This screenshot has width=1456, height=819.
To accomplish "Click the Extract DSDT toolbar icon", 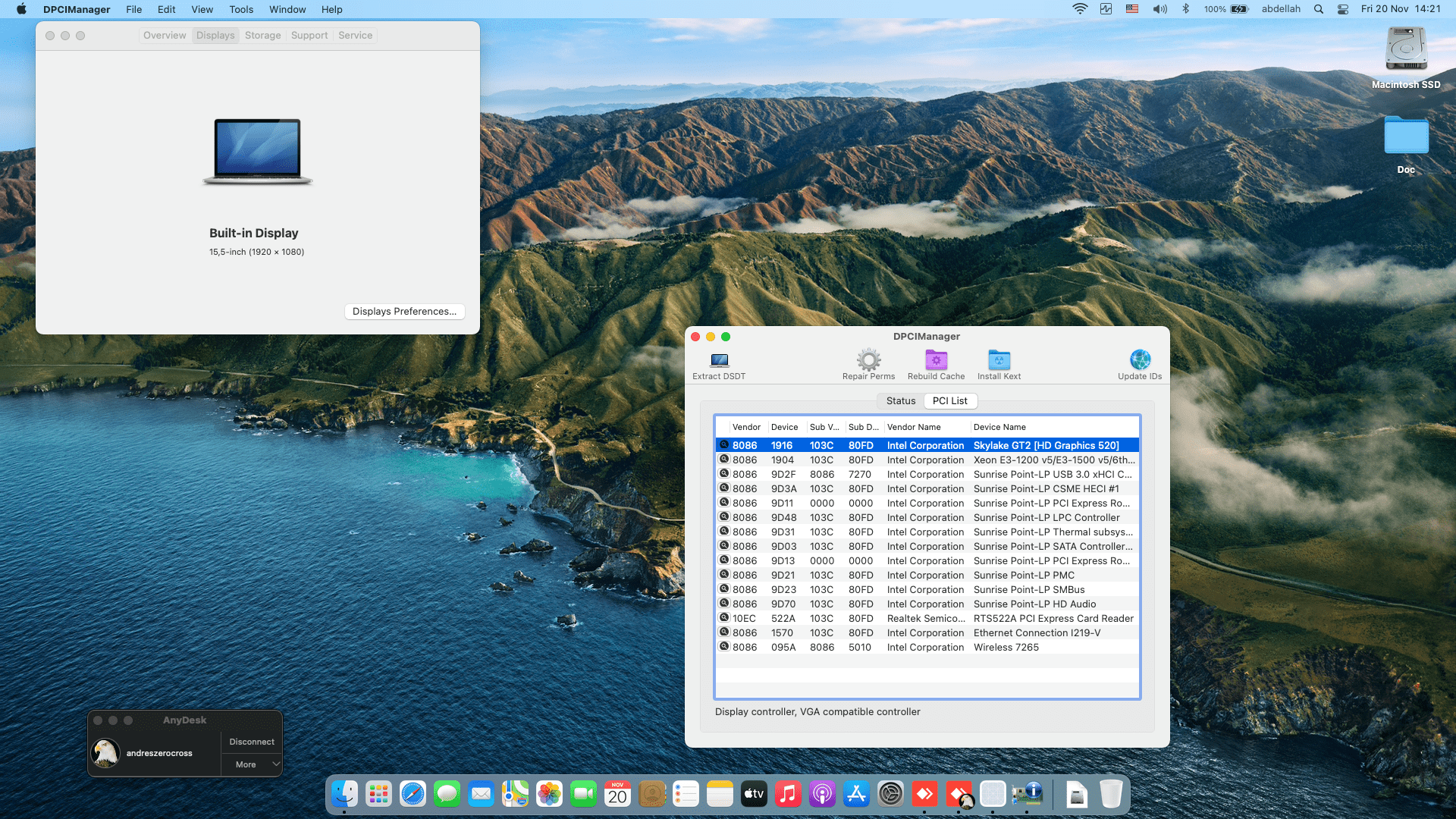I will point(719,361).
